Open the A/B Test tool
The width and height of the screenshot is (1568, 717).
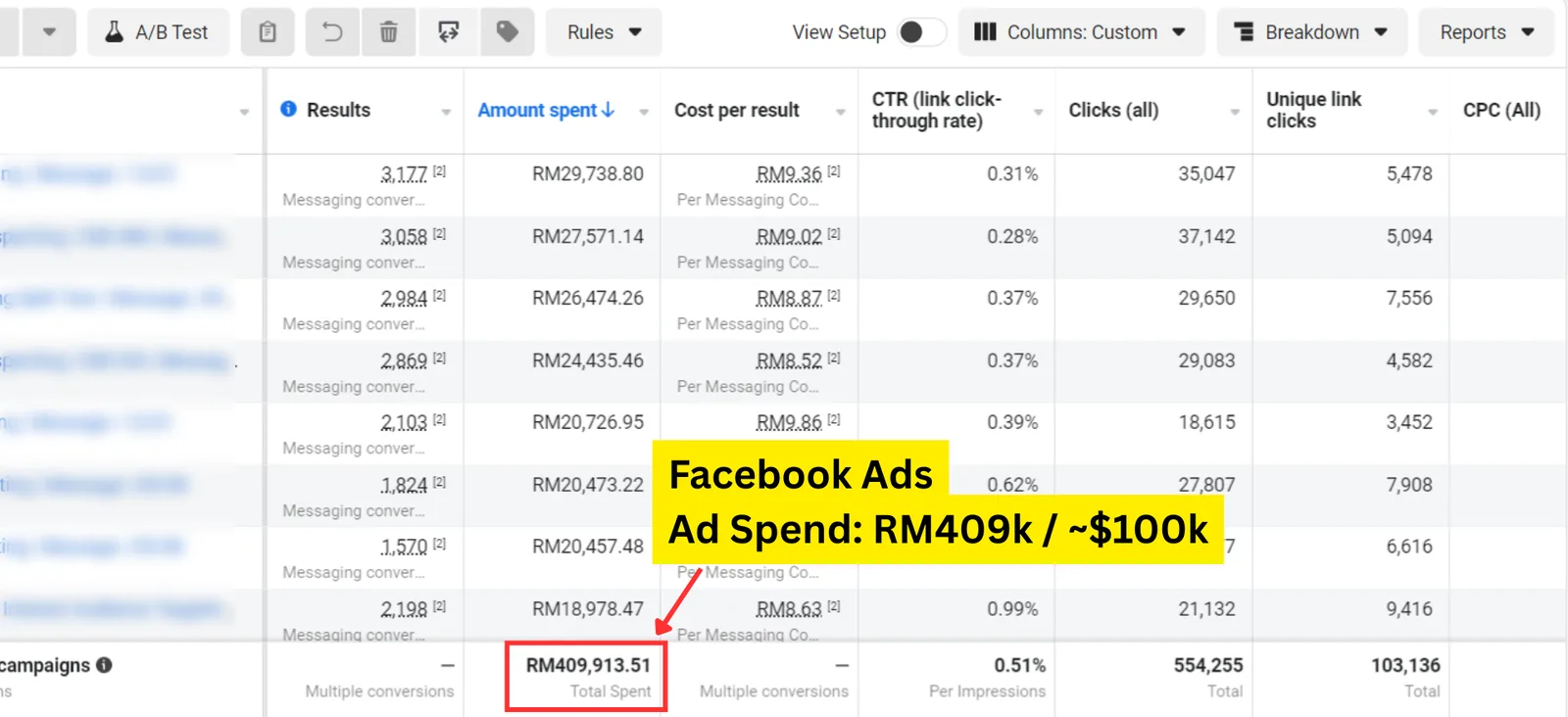tap(158, 32)
